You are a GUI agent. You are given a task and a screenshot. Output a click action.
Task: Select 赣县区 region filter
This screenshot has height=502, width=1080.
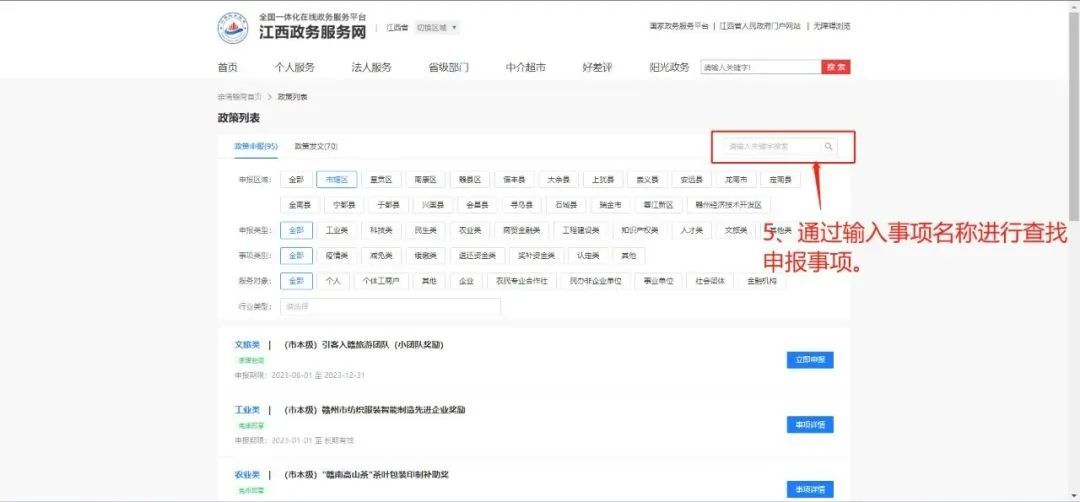tap(470, 180)
